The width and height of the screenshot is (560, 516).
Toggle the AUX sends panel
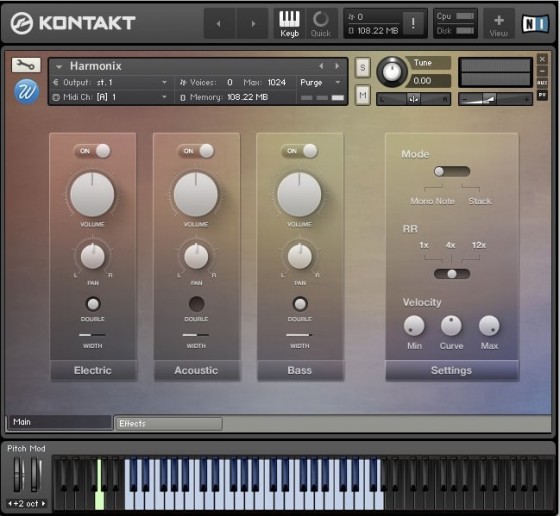(542, 83)
